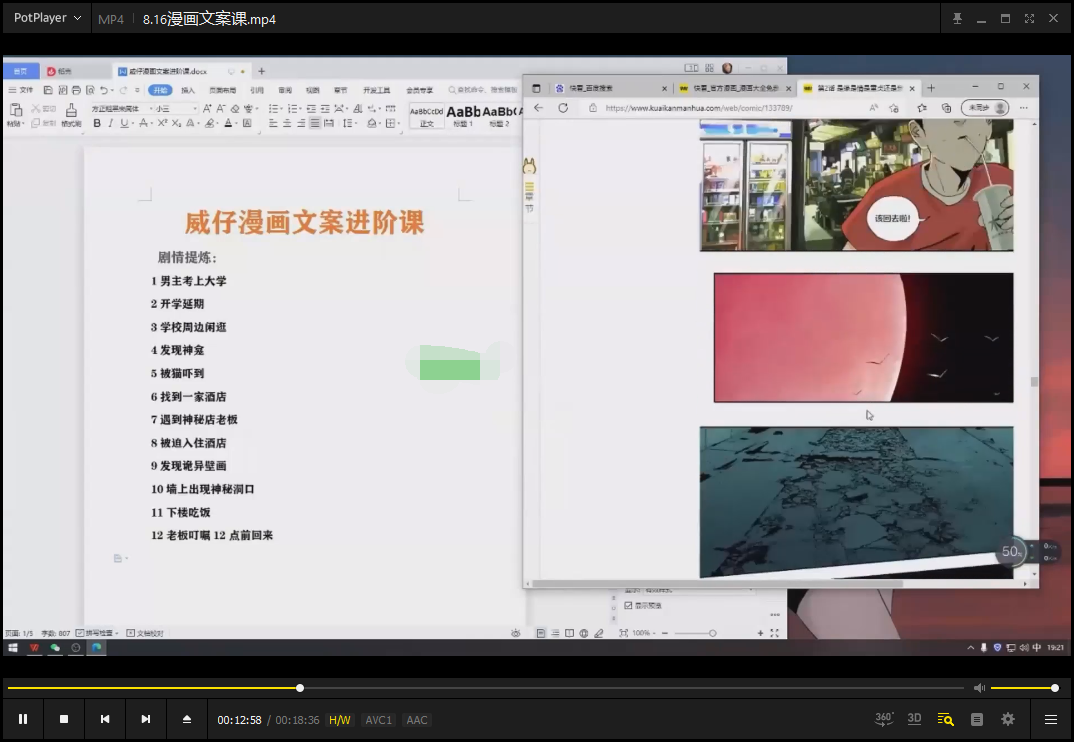Toggle Bold in the WPS toolbar

coord(97,123)
